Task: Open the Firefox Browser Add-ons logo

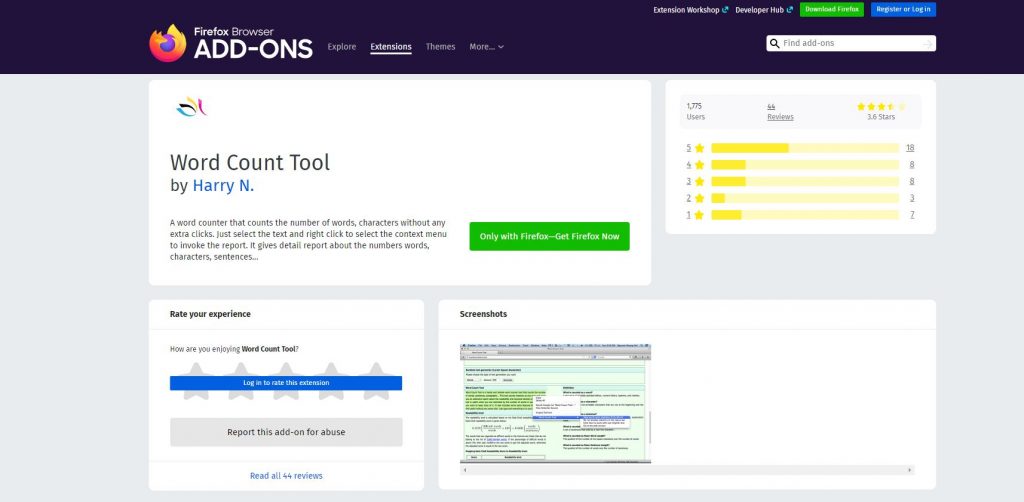Action: point(231,43)
